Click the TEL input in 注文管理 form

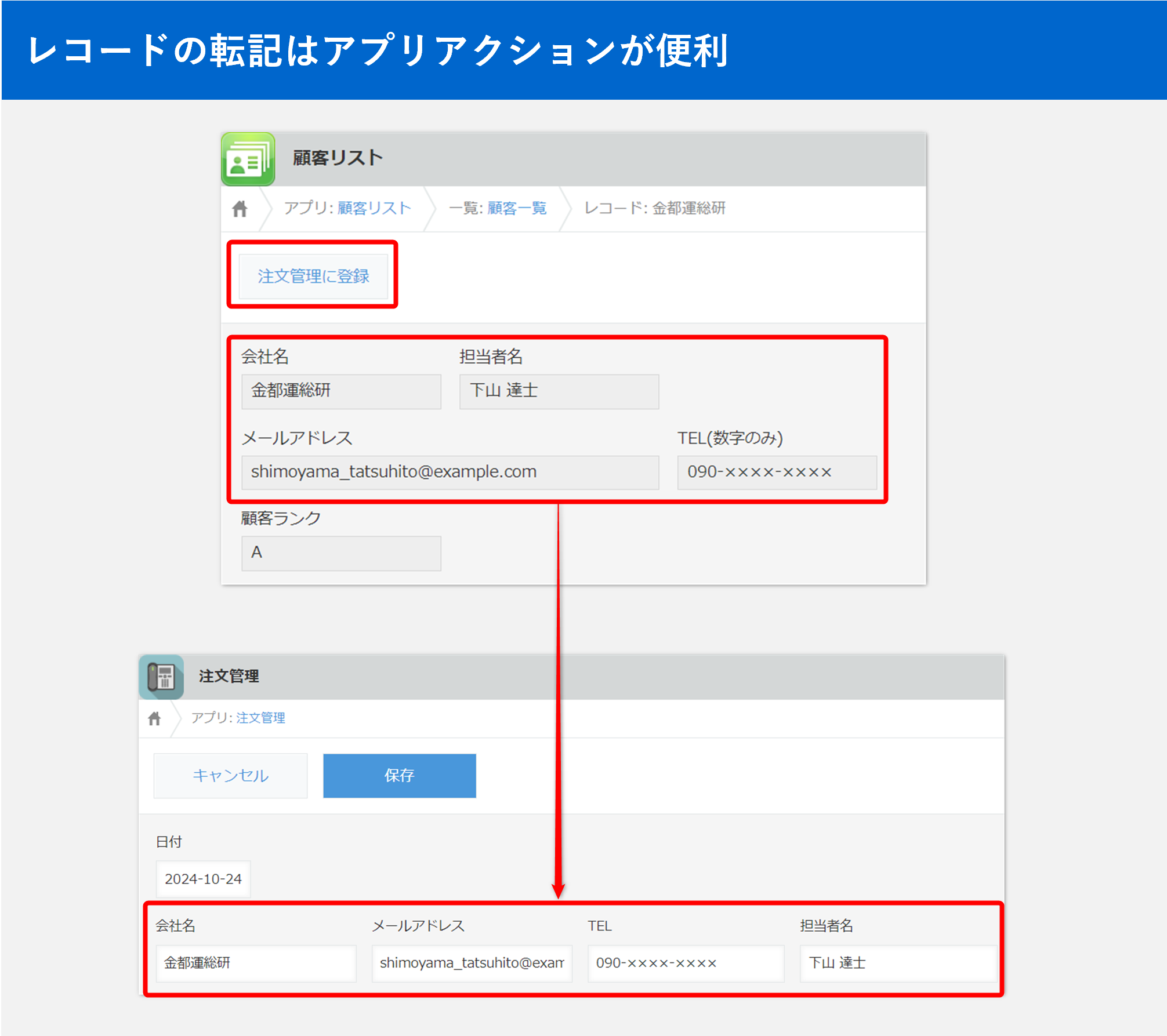tap(686, 963)
